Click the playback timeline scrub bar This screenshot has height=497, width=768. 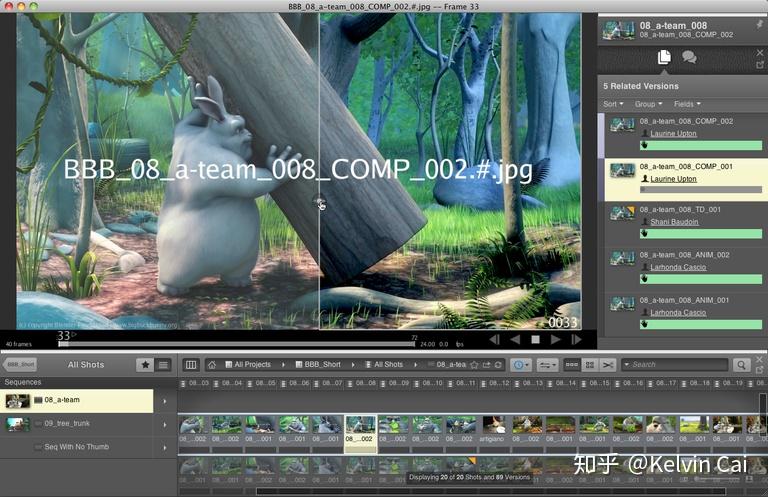(x=237, y=344)
